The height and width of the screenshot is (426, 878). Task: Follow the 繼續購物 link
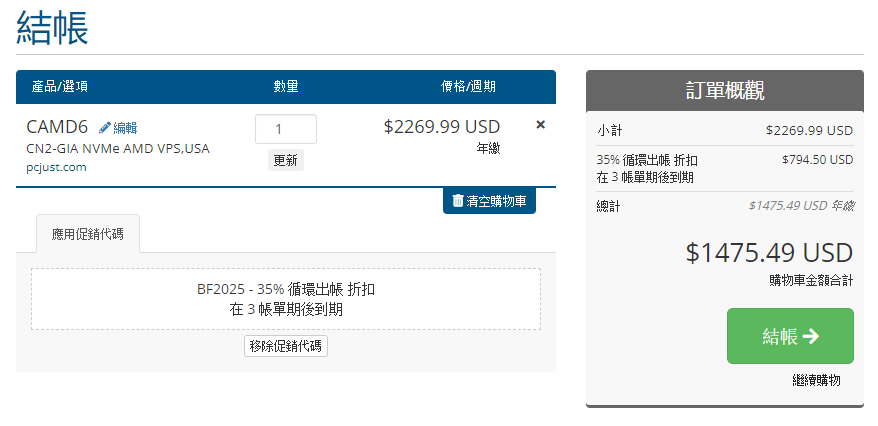point(815,380)
